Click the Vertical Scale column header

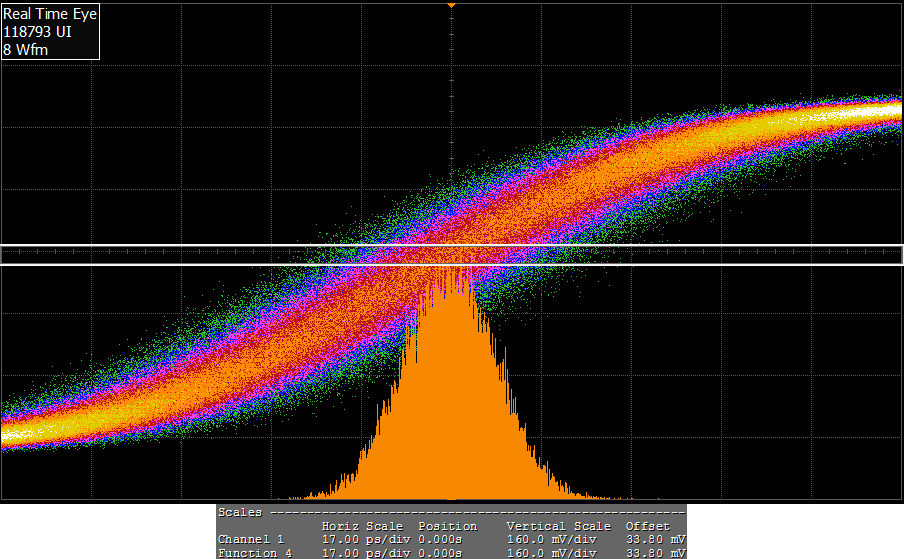pyautogui.click(x=558, y=526)
